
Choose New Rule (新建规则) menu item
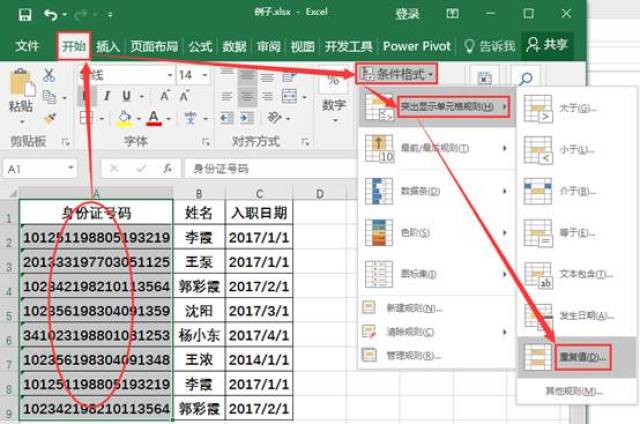click(x=436, y=308)
